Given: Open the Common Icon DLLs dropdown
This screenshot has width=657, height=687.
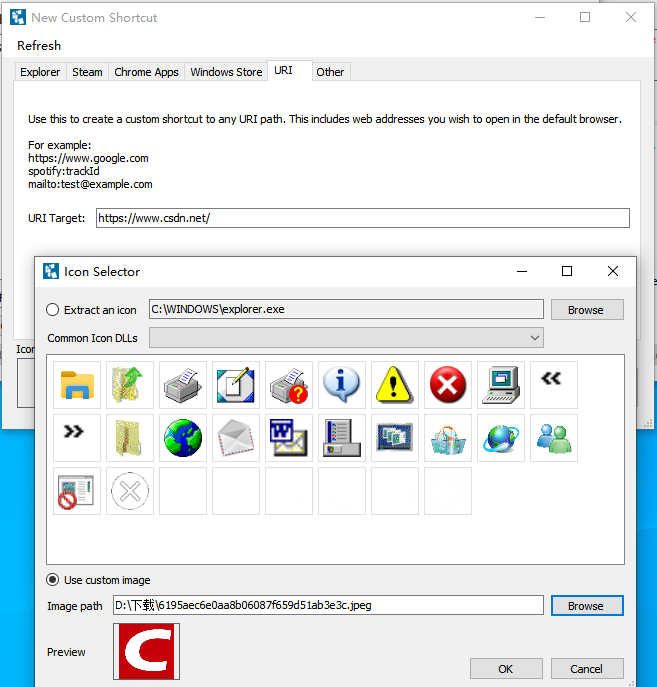Looking at the screenshot, I should point(346,338).
